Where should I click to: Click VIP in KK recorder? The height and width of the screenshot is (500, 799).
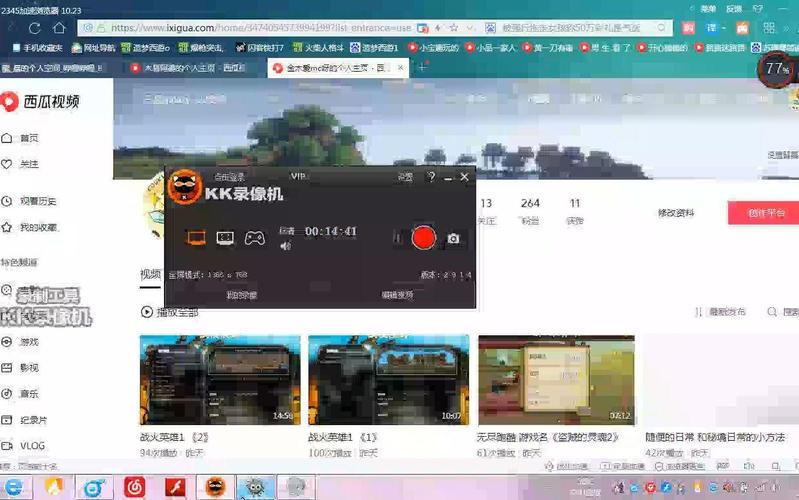[x=298, y=176]
